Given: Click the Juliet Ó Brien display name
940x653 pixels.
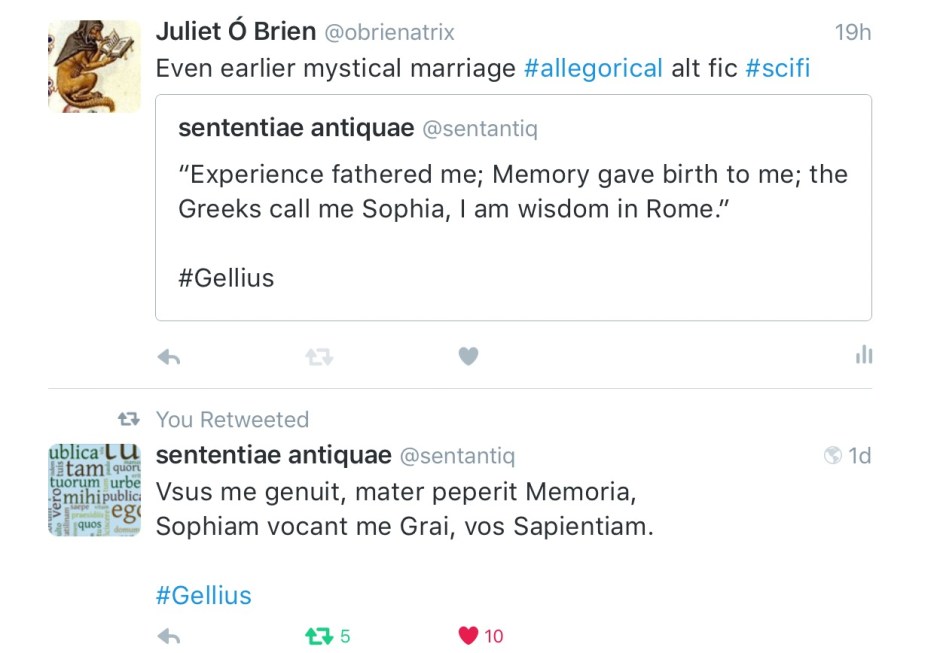Looking at the screenshot, I should coord(236,32).
